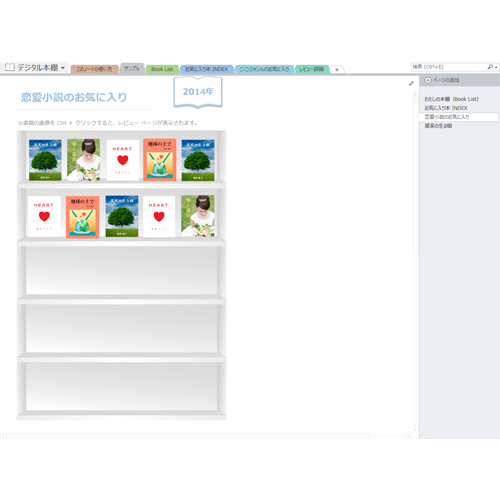
Task: Click the 2014年 open-book graphic
Action: coord(198,92)
